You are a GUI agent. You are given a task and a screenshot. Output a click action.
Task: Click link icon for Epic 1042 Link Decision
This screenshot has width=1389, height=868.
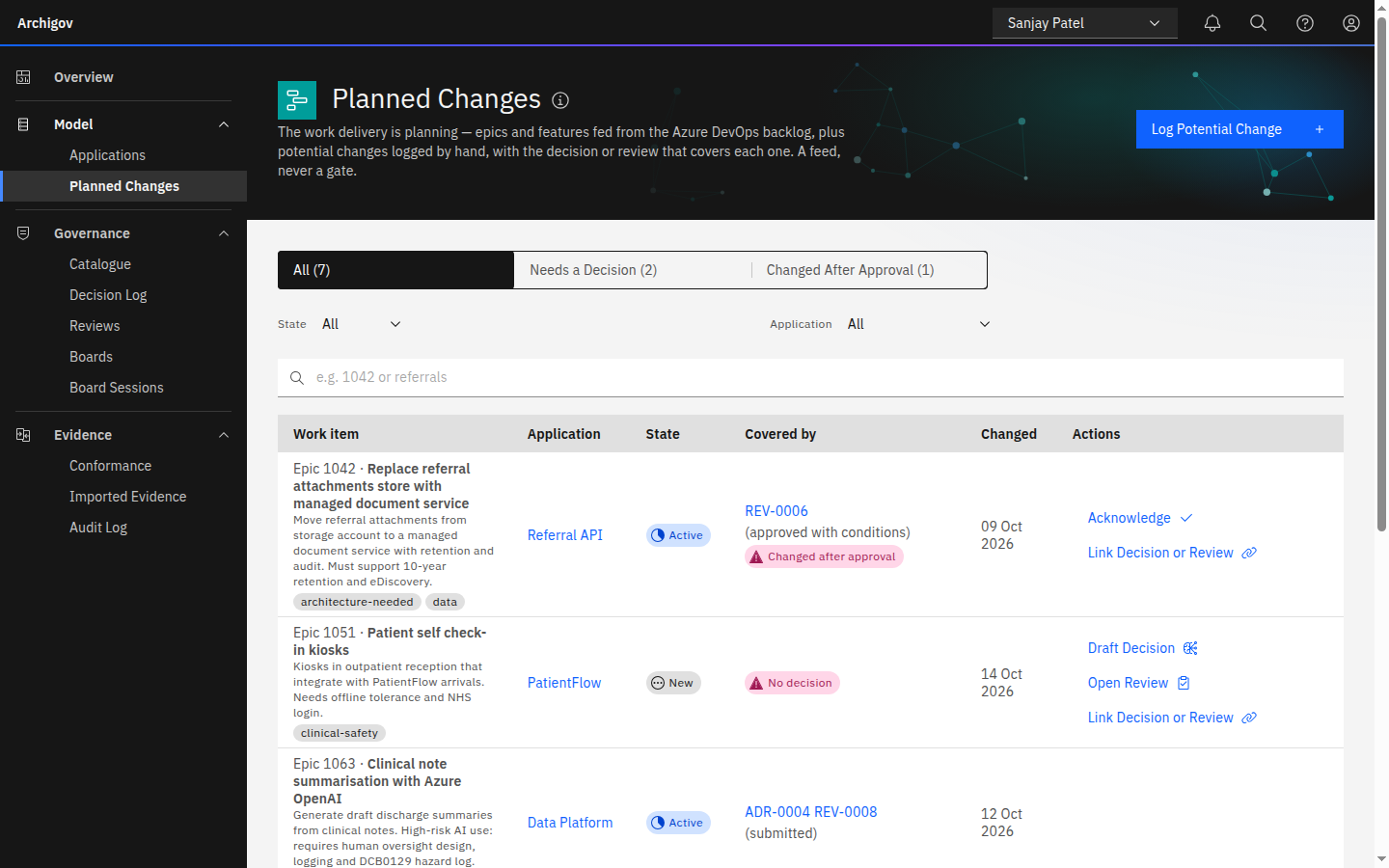coord(1249,553)
